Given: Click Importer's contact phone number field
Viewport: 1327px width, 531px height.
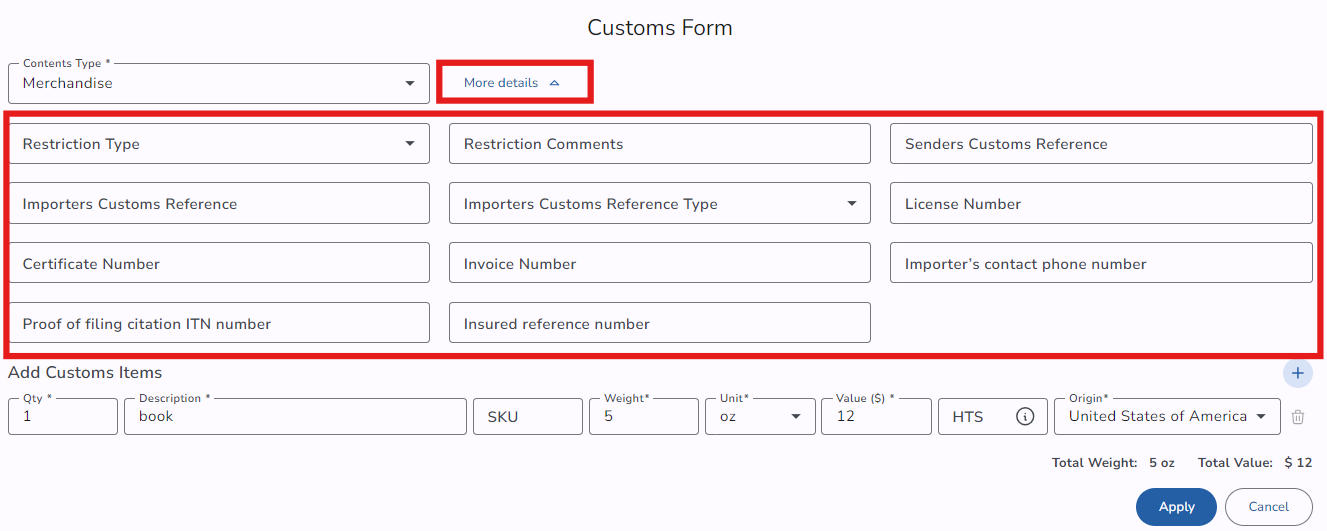Looking at the screenshot, I should coord(1100,264).
